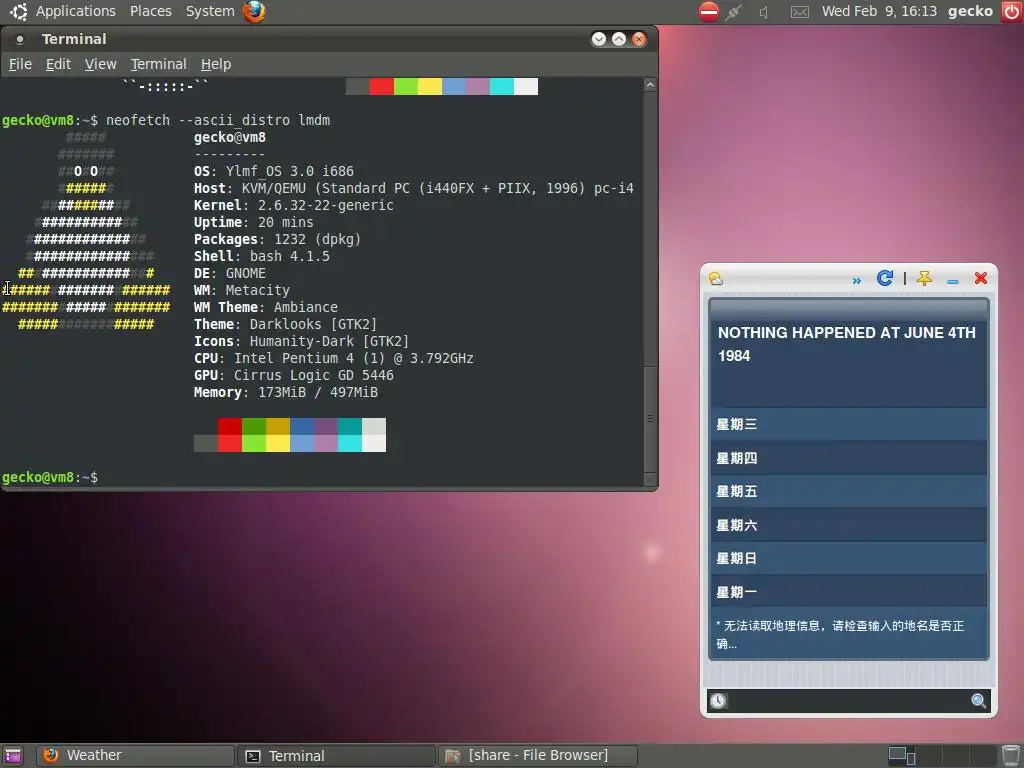Click the weather widget cloud-sun icon
This screenshot has height=768, width=1024.
tap(716, 279)
